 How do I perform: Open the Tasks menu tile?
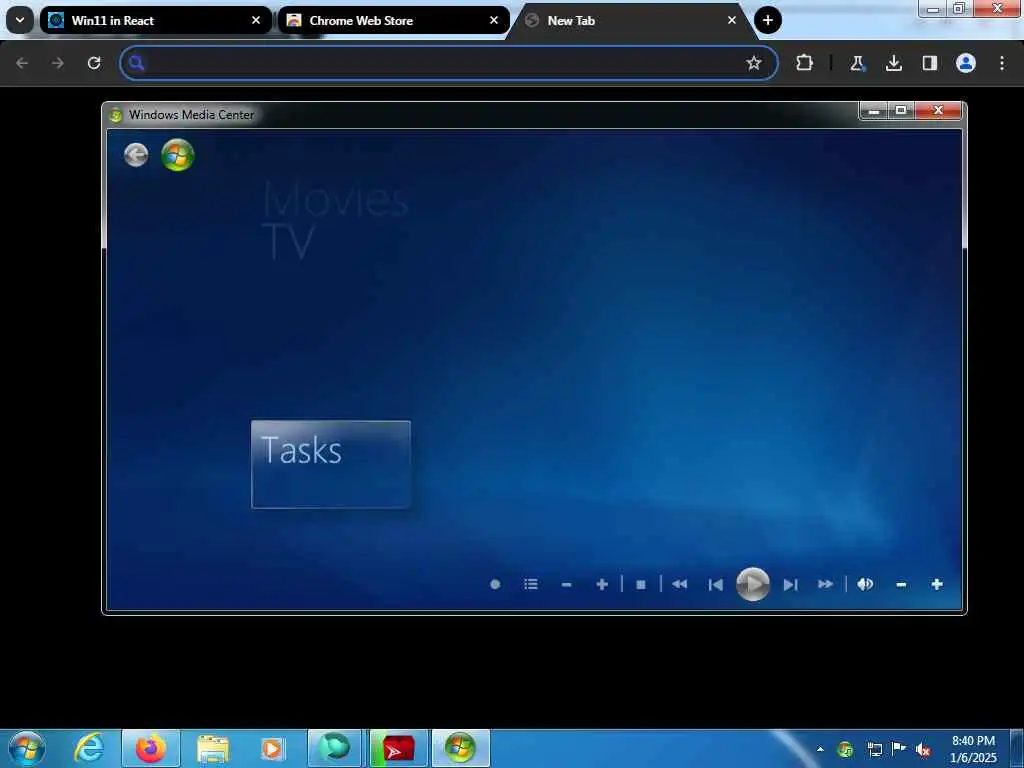pyautogui.click(x=331, y=464)
